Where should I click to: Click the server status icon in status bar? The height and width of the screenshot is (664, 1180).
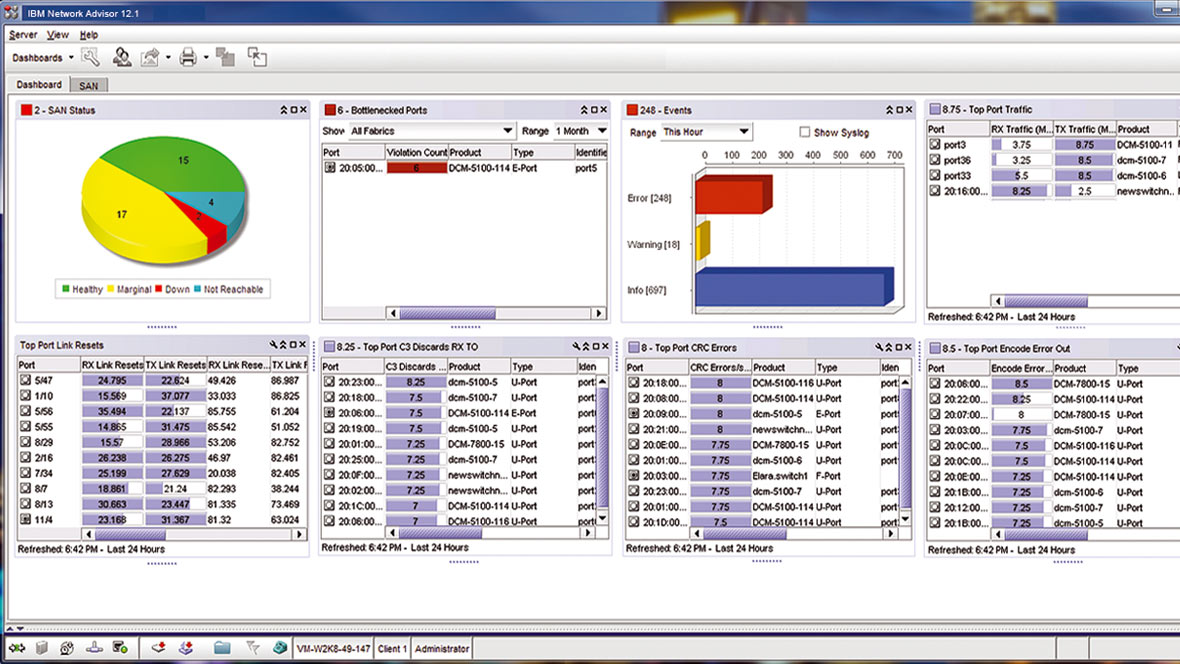coord(118,648)
